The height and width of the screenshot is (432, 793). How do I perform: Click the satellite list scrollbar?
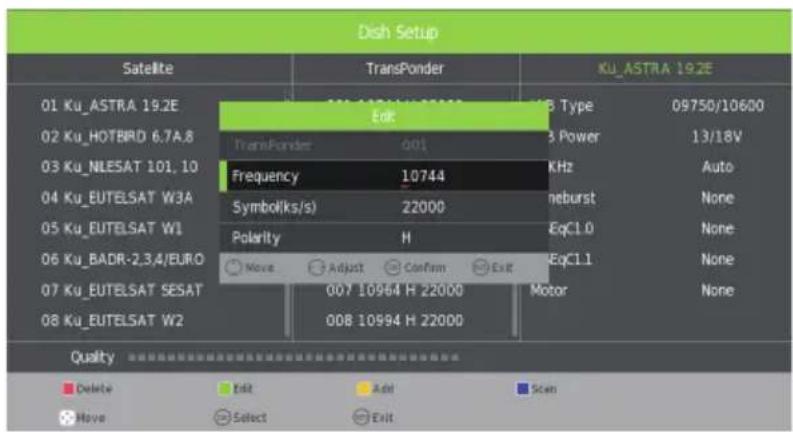pos(287,310)
